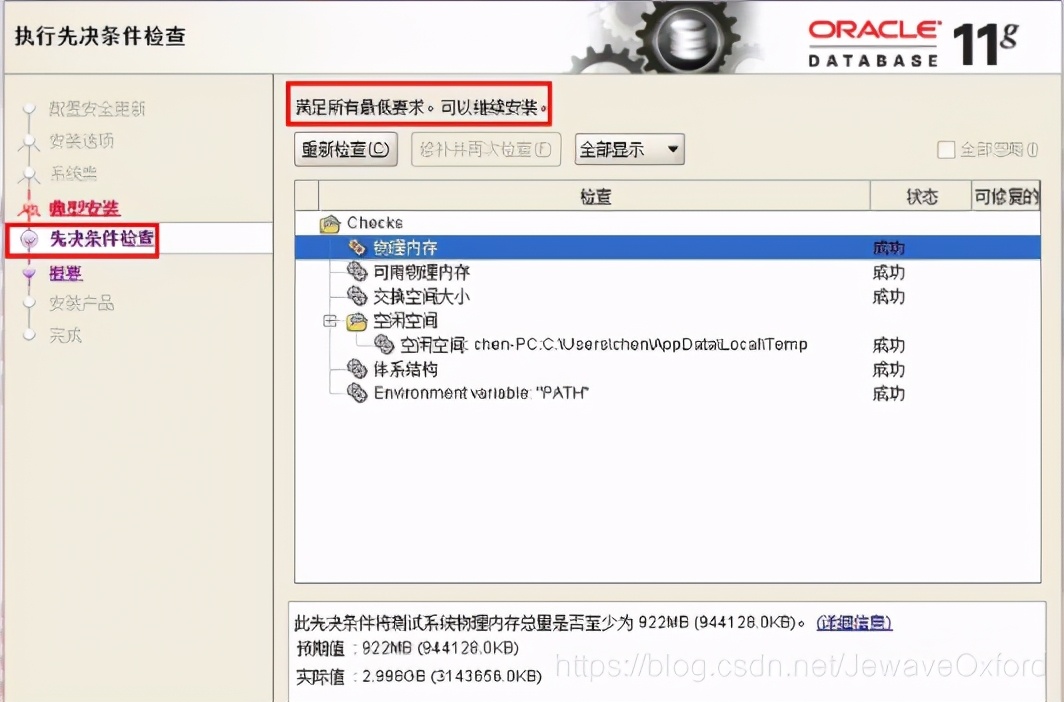Screen dimensions: 1064x702
Task: Select the 空闲空间 folder row
Action: [x=668, y=321]
